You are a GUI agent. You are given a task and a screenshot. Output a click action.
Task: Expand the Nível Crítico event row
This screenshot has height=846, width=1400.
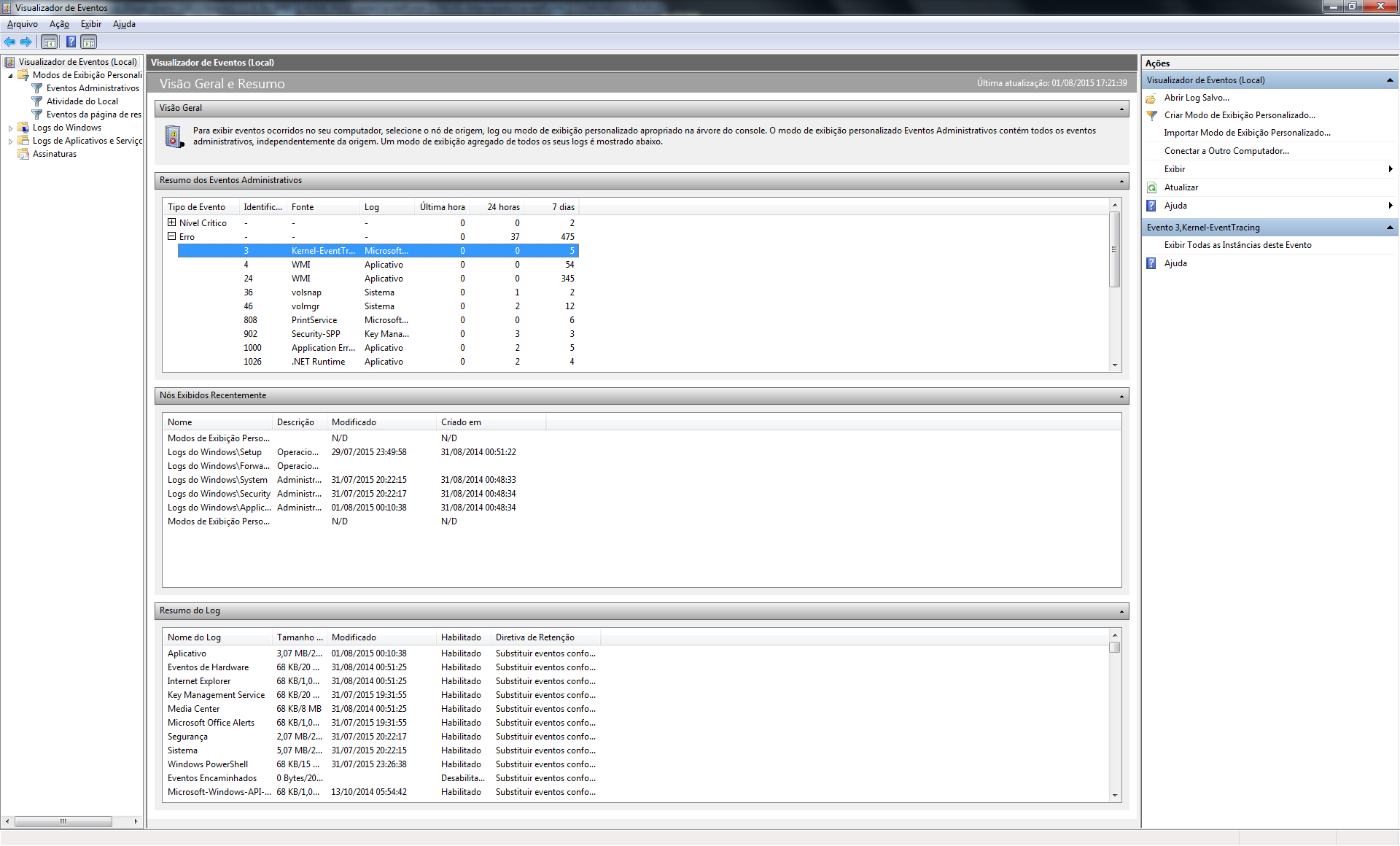171,222
